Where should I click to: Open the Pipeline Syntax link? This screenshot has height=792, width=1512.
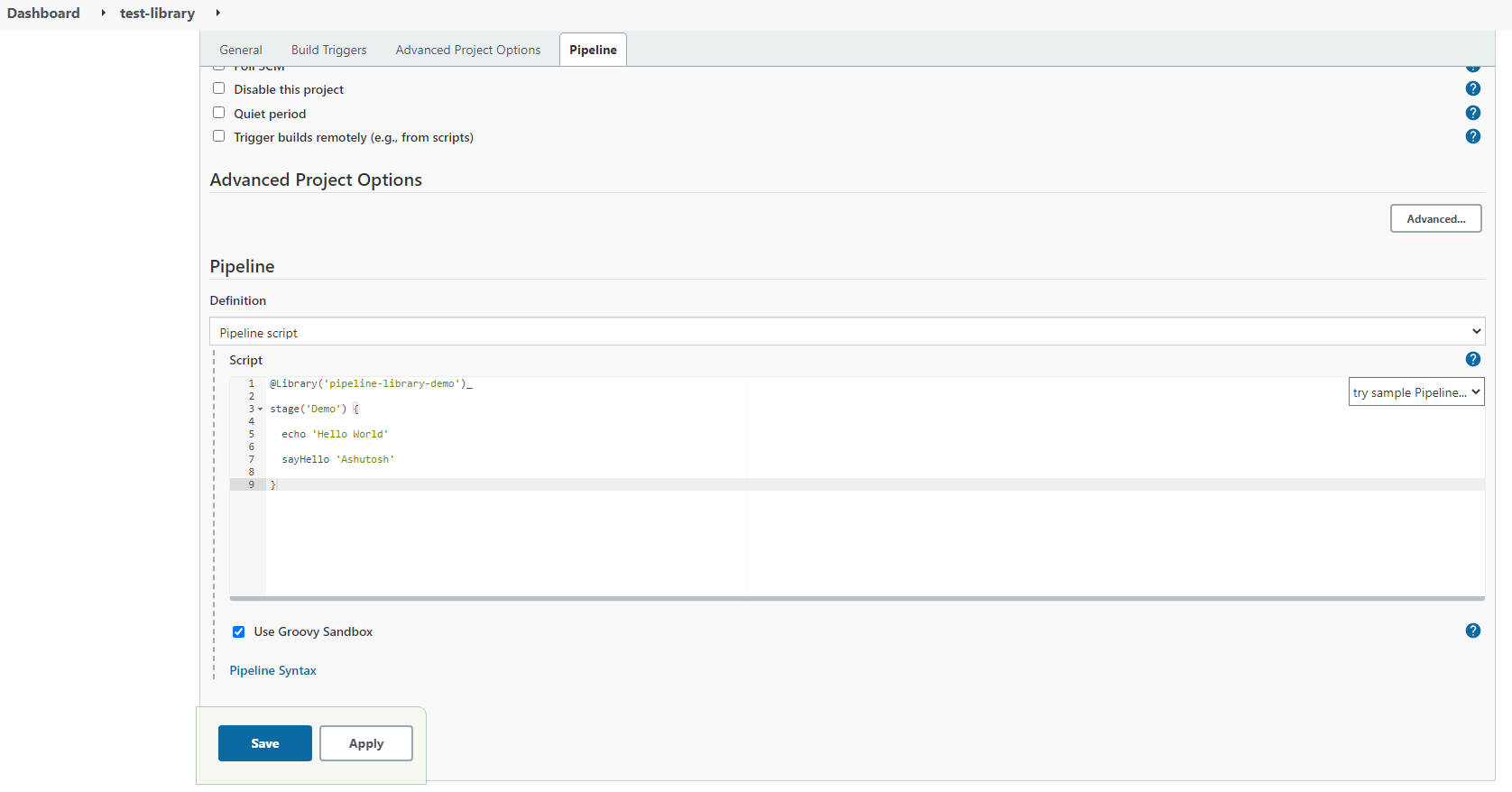click(x=272, y=670)
